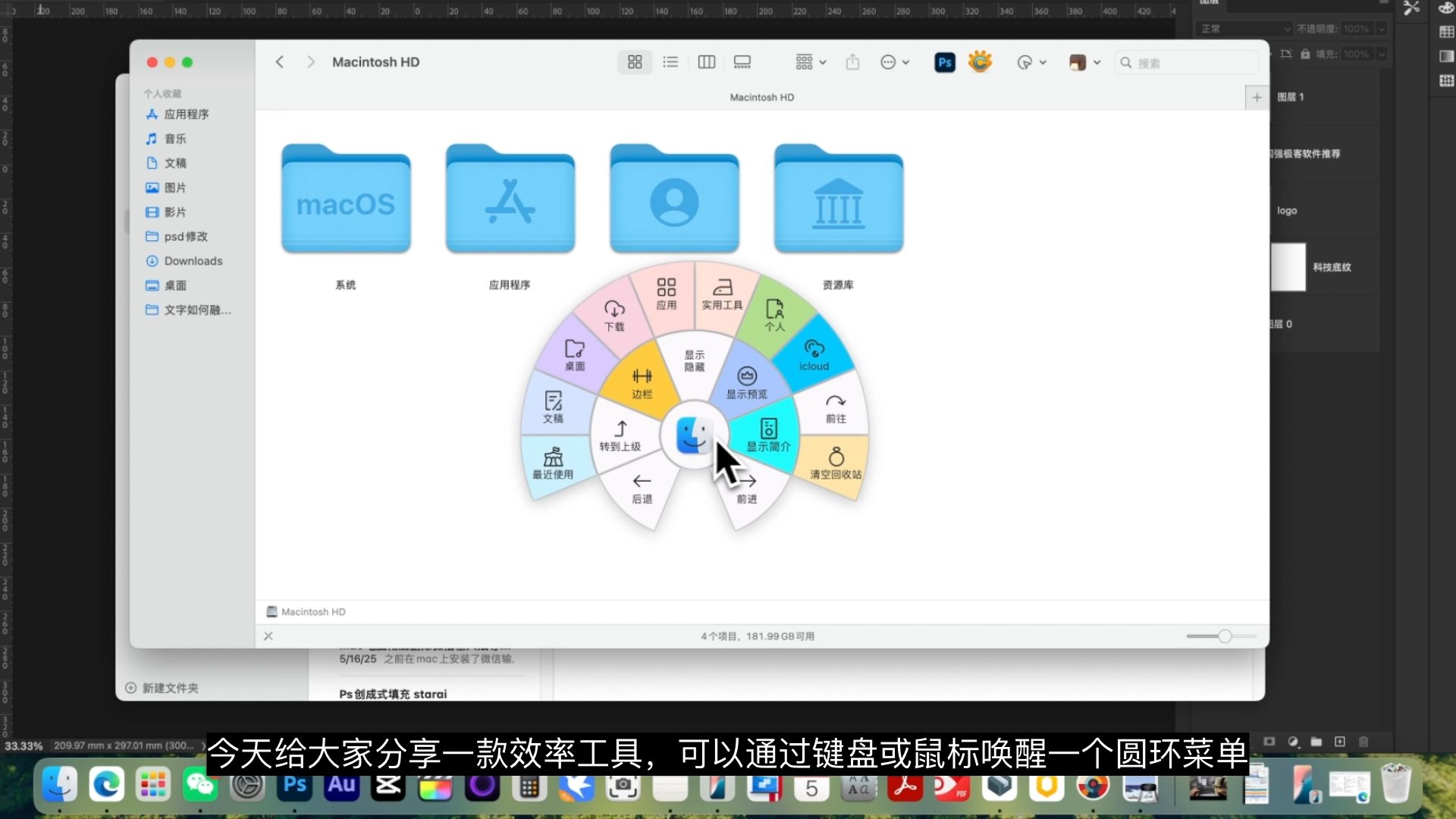This screenshot has height=819, width=1456.
Task: Open the brown app icon dropdown in toolbar
Action: coord(1084,62)
